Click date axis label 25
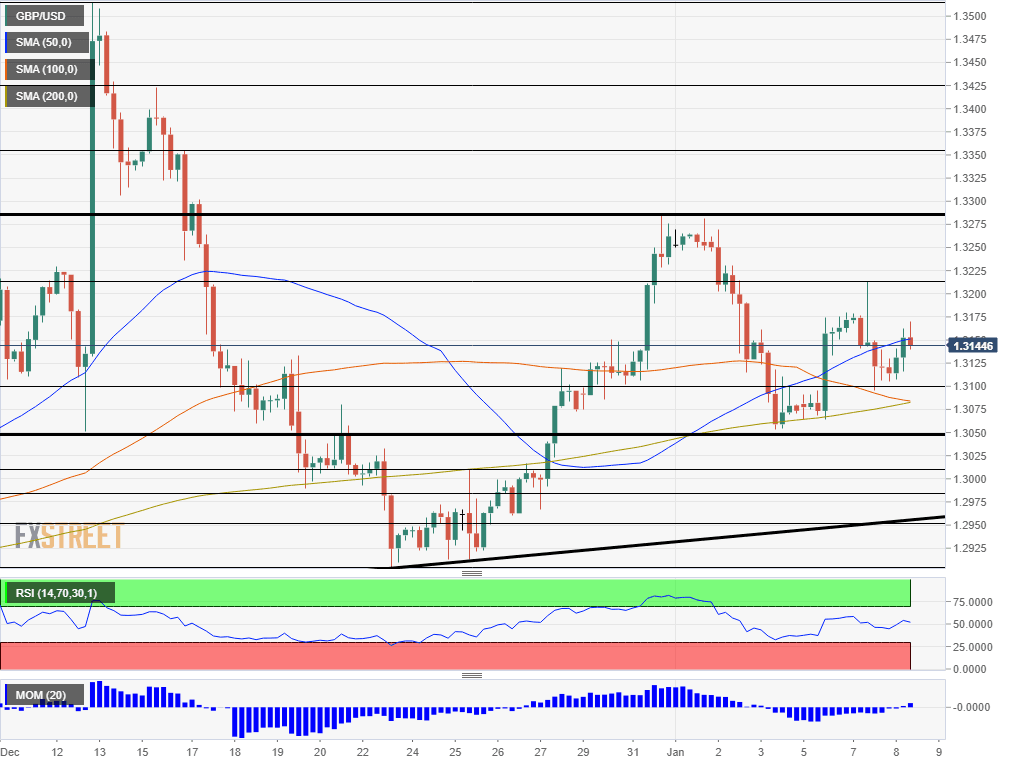 point(455,752)
